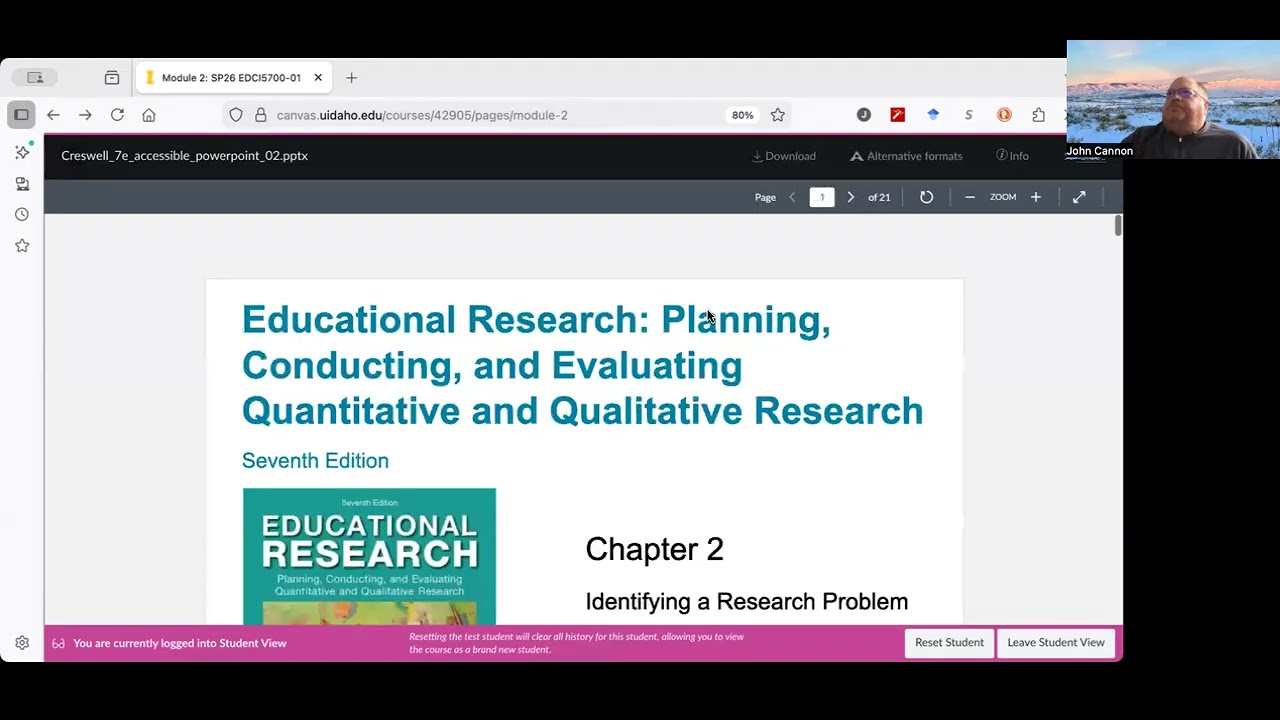This screenshot has height=720, width=1280.
Task: Click John Cannon's video thumbnail
Action: pyautogui.click(x=1173, y=100)
